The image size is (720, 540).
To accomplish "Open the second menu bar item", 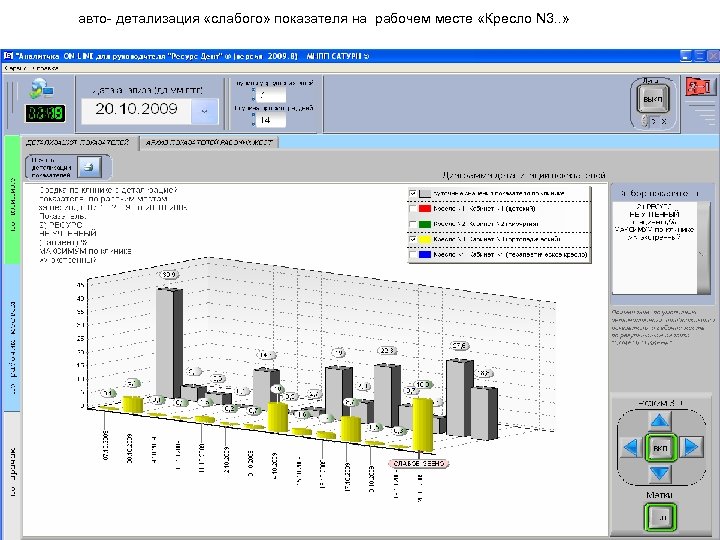I will (x=45, y=68).
